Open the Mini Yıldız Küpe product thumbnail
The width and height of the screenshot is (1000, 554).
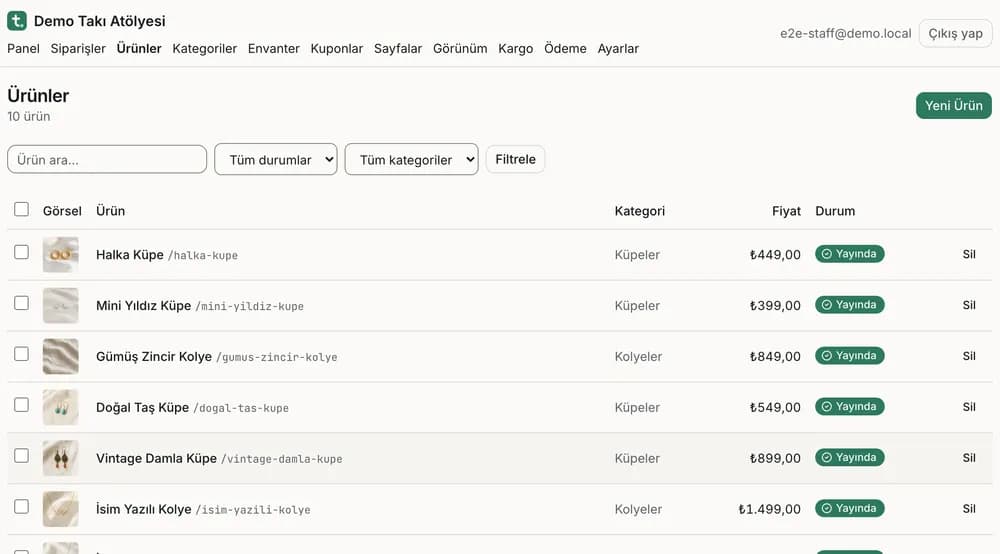pyautogui.click(x=61, y=305)
